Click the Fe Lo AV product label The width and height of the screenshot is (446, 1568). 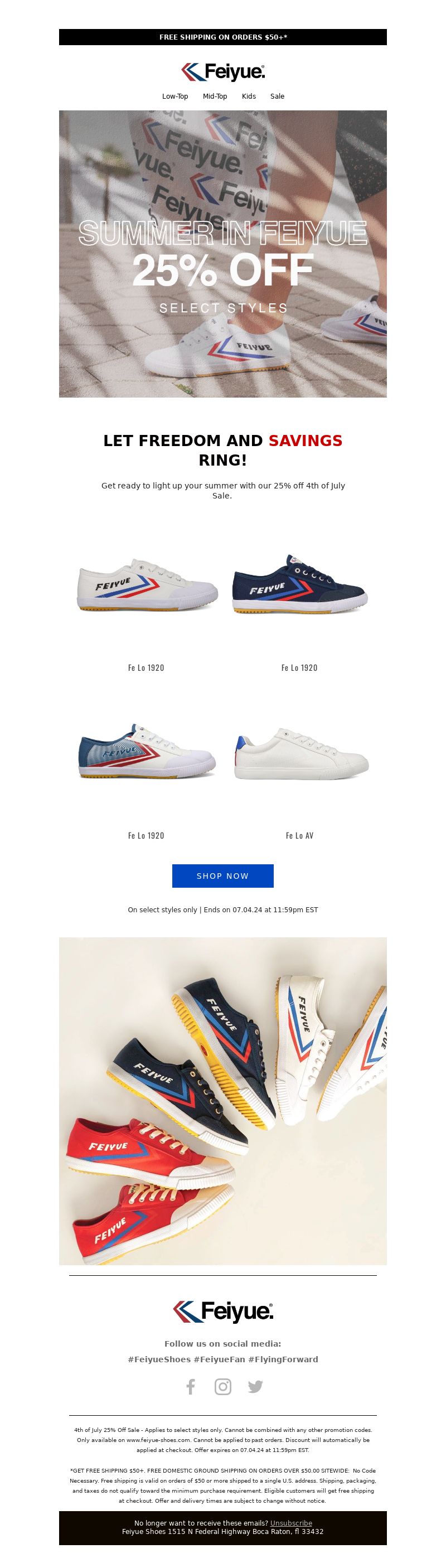click(300, 836)
